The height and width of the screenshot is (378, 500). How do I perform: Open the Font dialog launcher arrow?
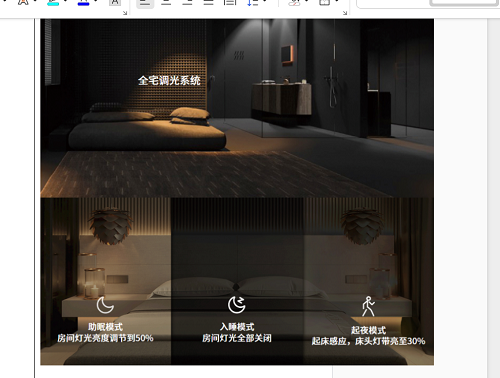(x=125, y=13)
